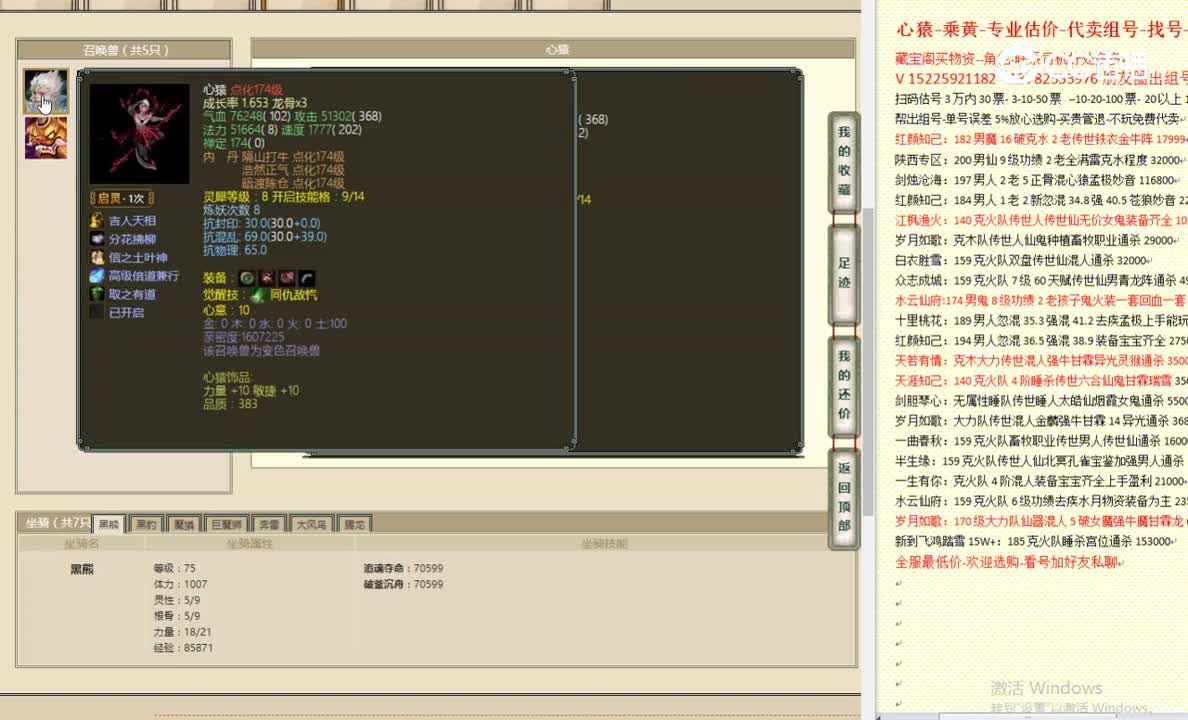Click the 召唤兽（共5只）panel header
This screenshot has height=720, width=1188.
point(125,50)
